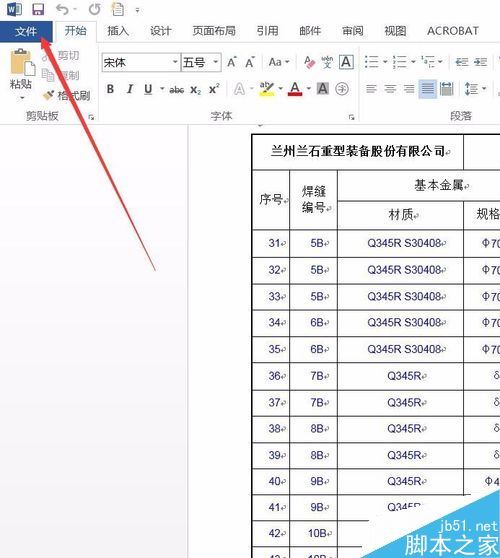Viewport: 500px width, 558px height.
Task: Expand the customize quick access toolbar arrow
Action: click(x=137, y=11)
